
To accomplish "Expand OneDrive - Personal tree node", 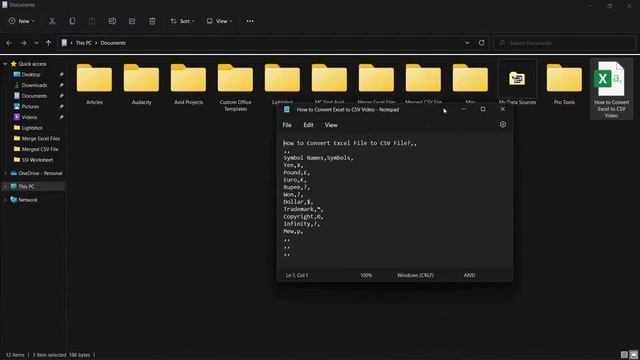I will click(5, 173).
